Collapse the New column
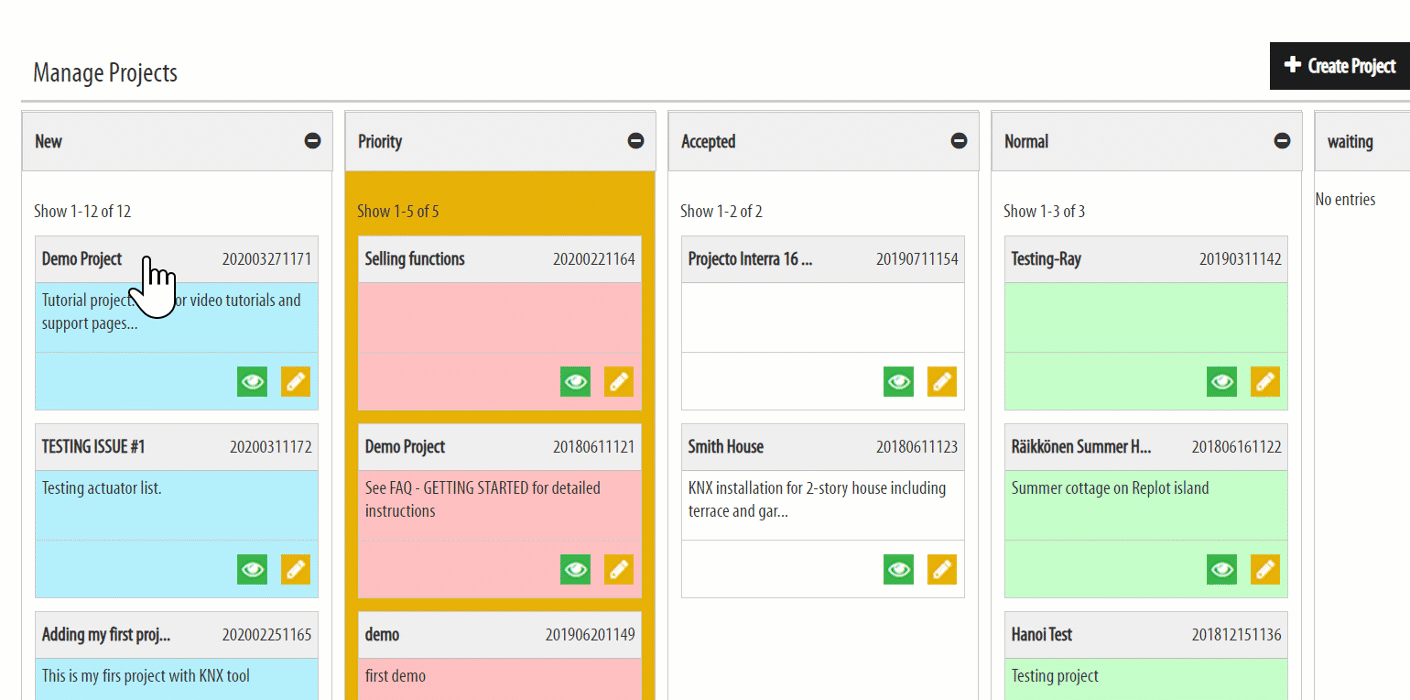1410x700 pixels. coord(313,141)
